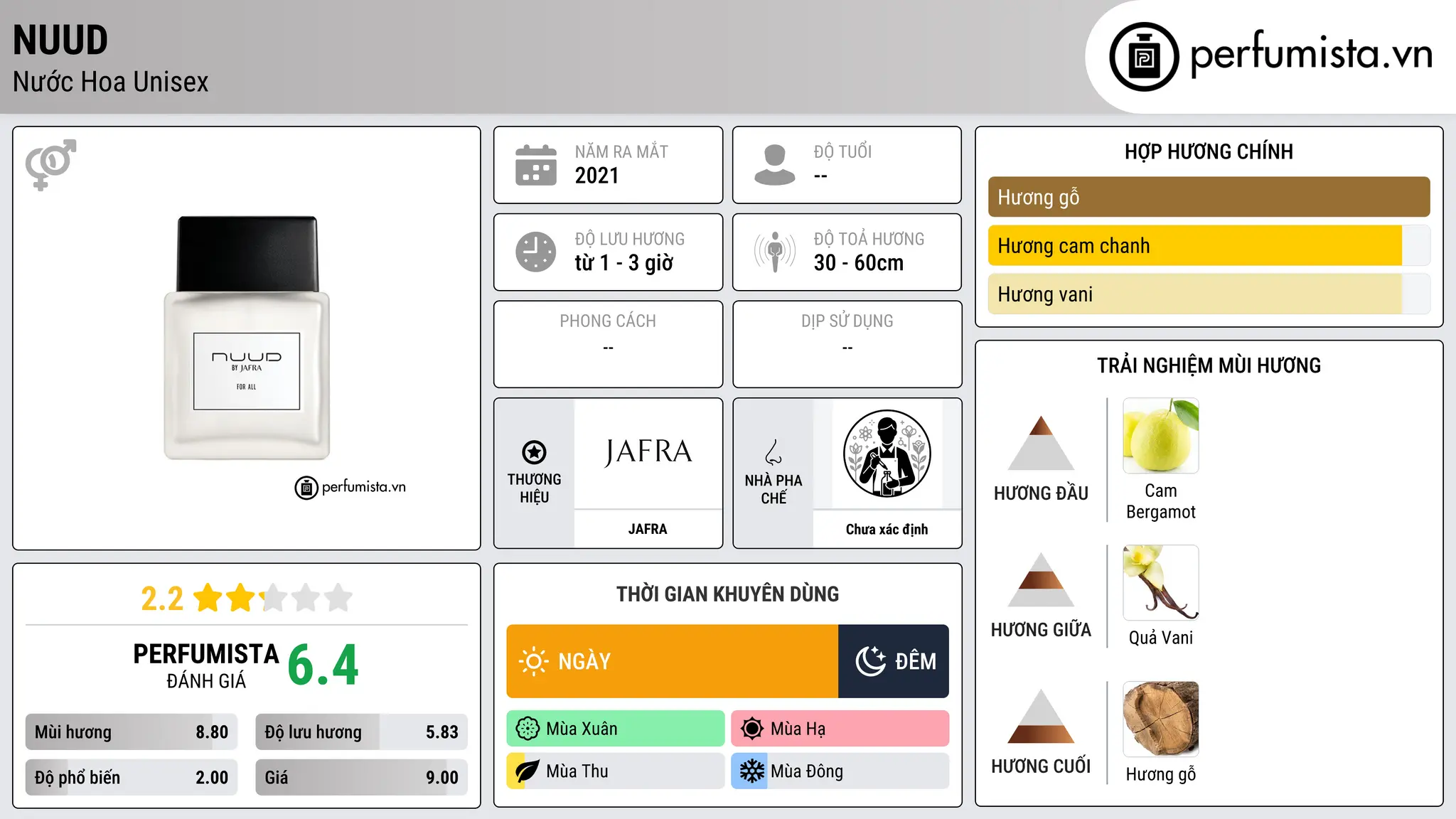Click the moon icon in the Đêm bar
The width and height of the screenshot is (1456, 819).
[871, 661]
